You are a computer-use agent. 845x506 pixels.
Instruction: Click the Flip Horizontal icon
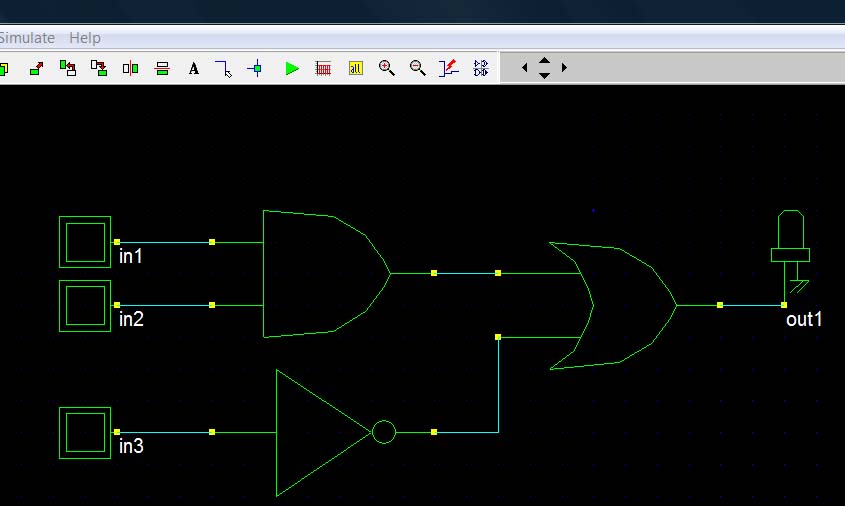point(130,68)
